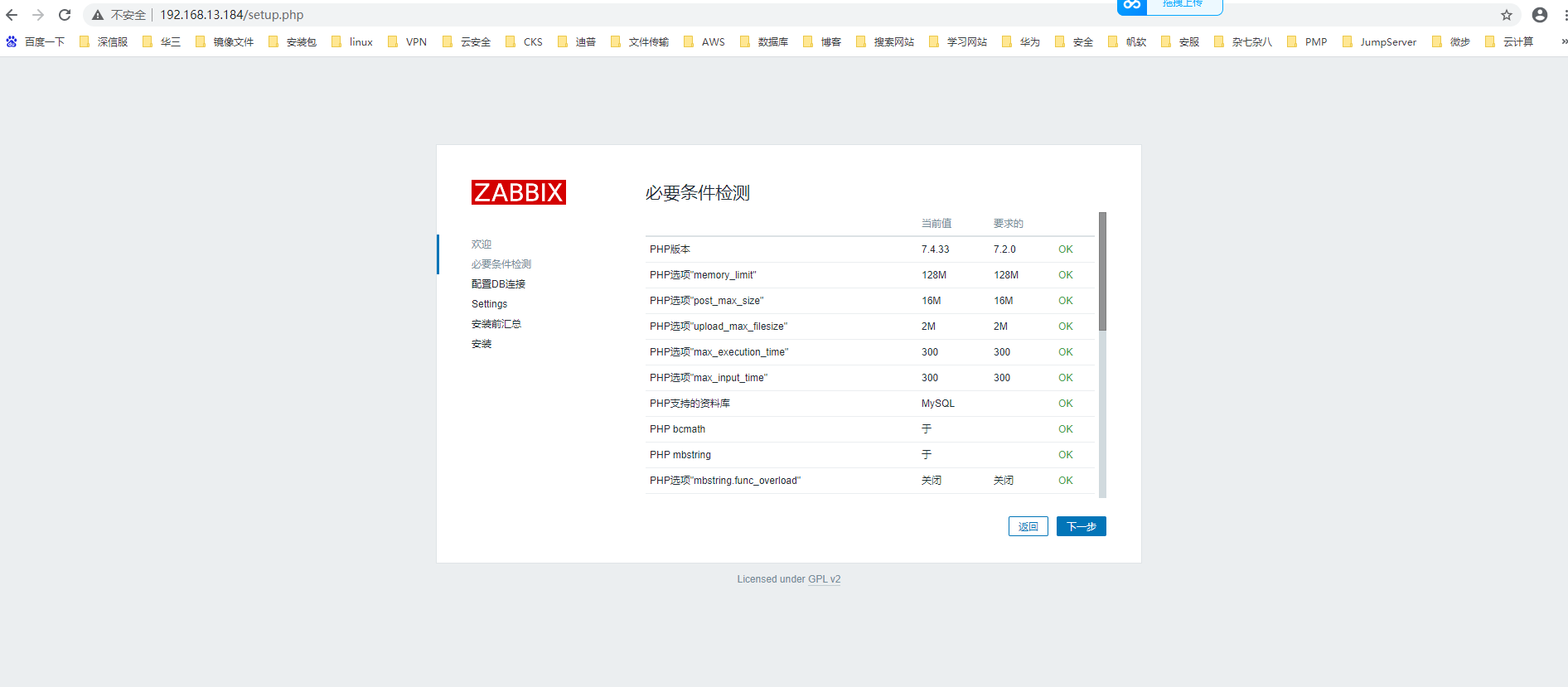Viewport: 1568px width, 687px height.
Task: Click the ZABBIX logo
Action: click(519, 192)
